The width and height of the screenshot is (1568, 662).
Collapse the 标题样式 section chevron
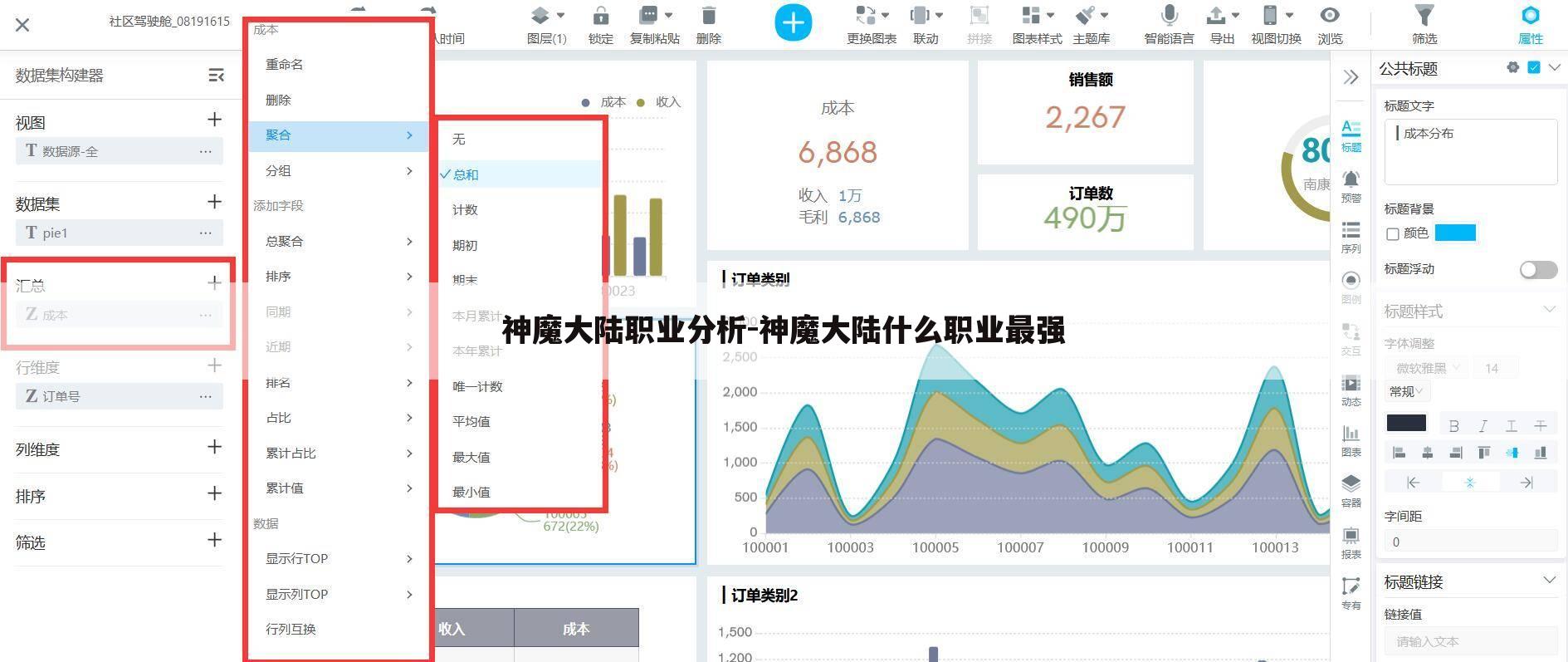pos(1549,309)
